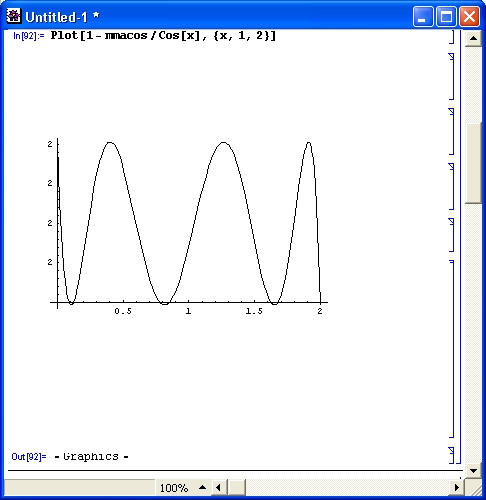Click the horizontal scrollbar right arrow
Screen dimensions: 486x500
point(456,488)
